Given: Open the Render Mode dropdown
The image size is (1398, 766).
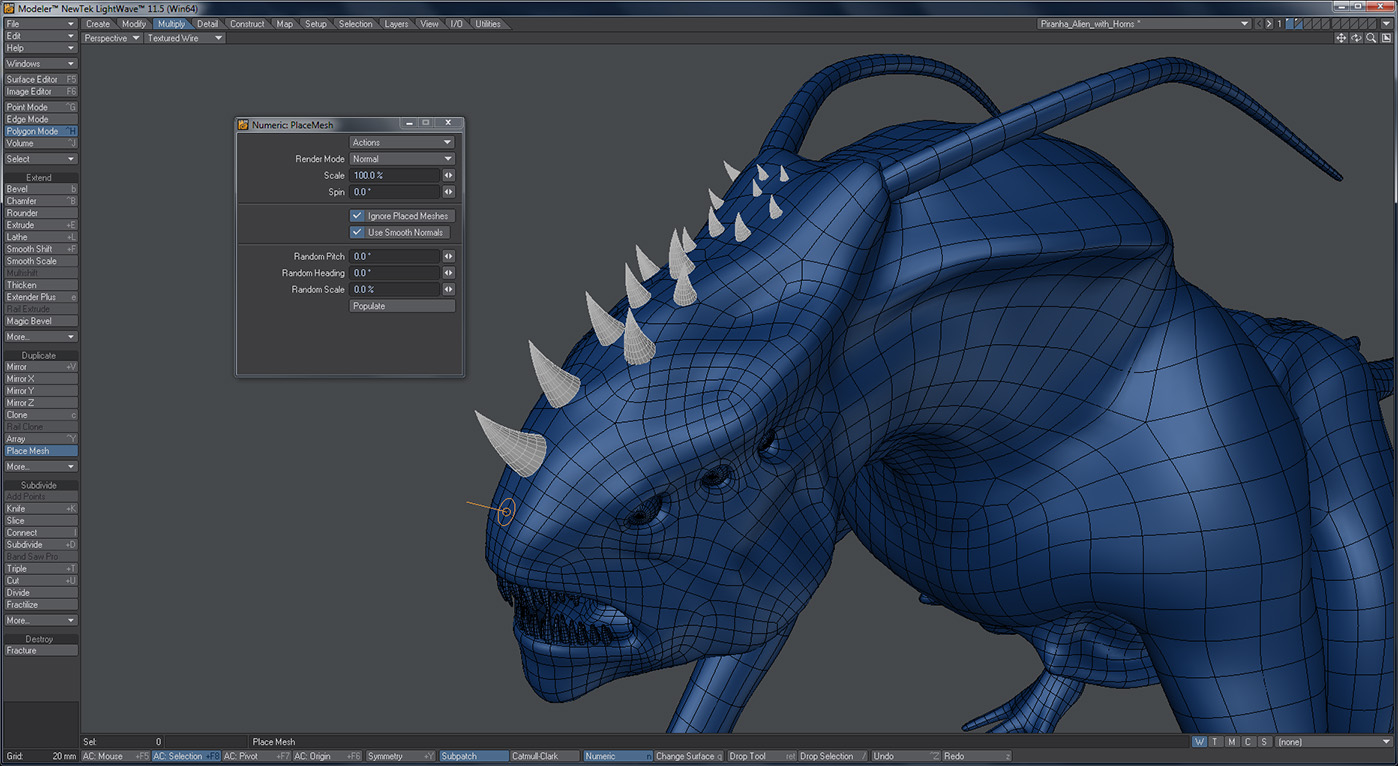Looking at the screenshot, I should pyautogui.click(x=402, y=159).
